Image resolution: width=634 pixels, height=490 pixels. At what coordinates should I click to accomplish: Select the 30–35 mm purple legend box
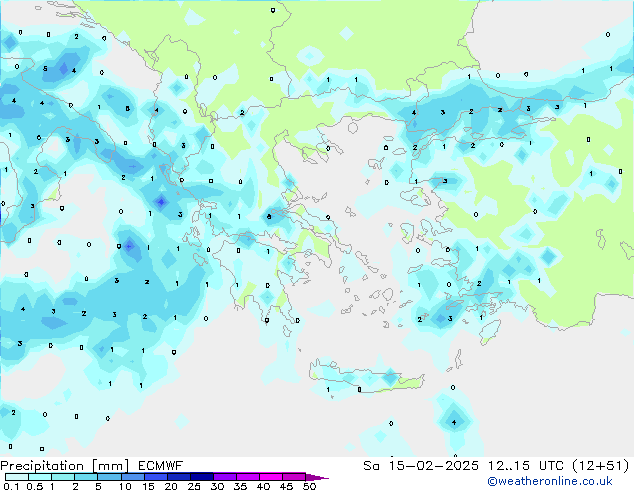click(x=225, y=477)
